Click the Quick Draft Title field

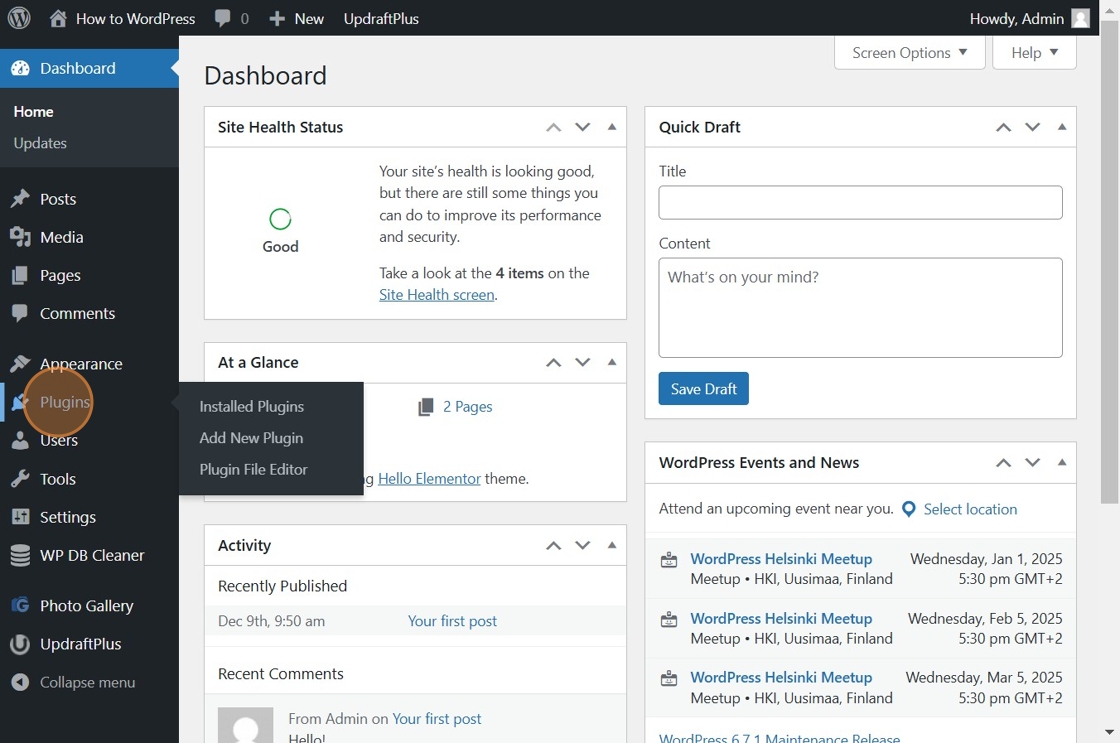pyautogui.click(x=860, y=202)
